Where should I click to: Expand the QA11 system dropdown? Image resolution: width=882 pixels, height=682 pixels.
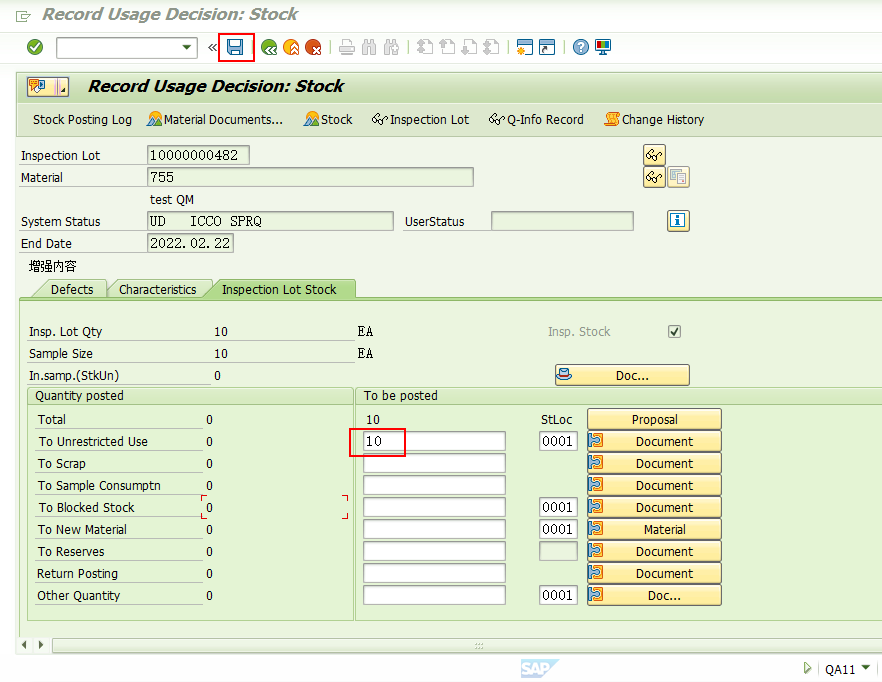(866, 668)
